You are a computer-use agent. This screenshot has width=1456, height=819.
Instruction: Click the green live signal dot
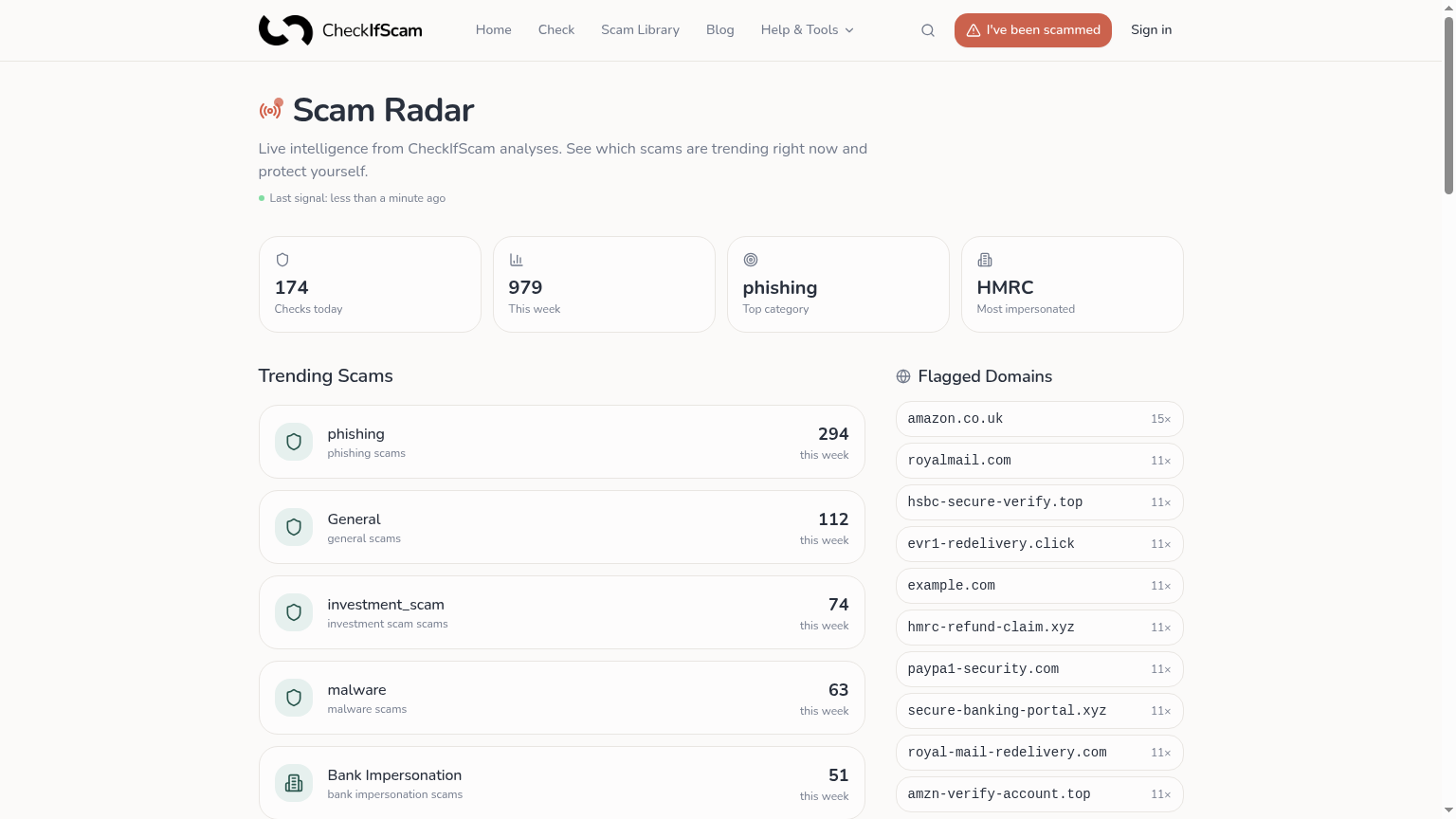click(x=262, y=198)
